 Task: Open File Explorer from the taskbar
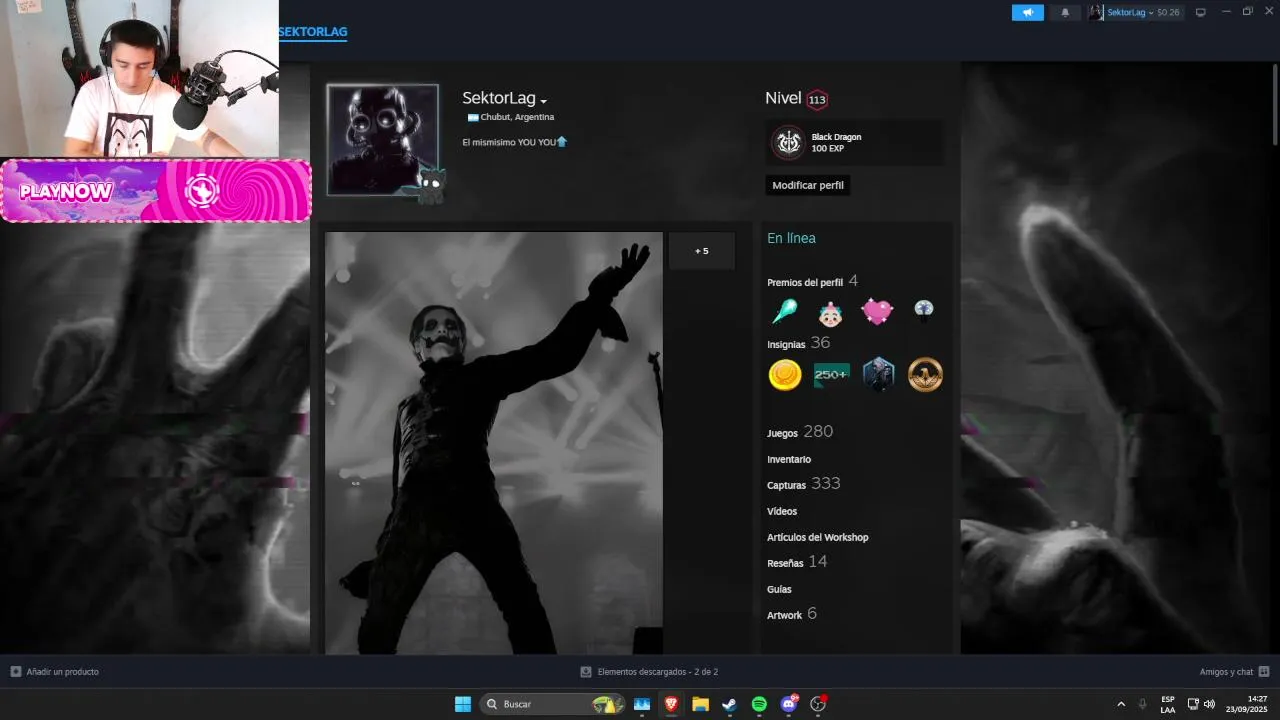click(x=700, y=704)
